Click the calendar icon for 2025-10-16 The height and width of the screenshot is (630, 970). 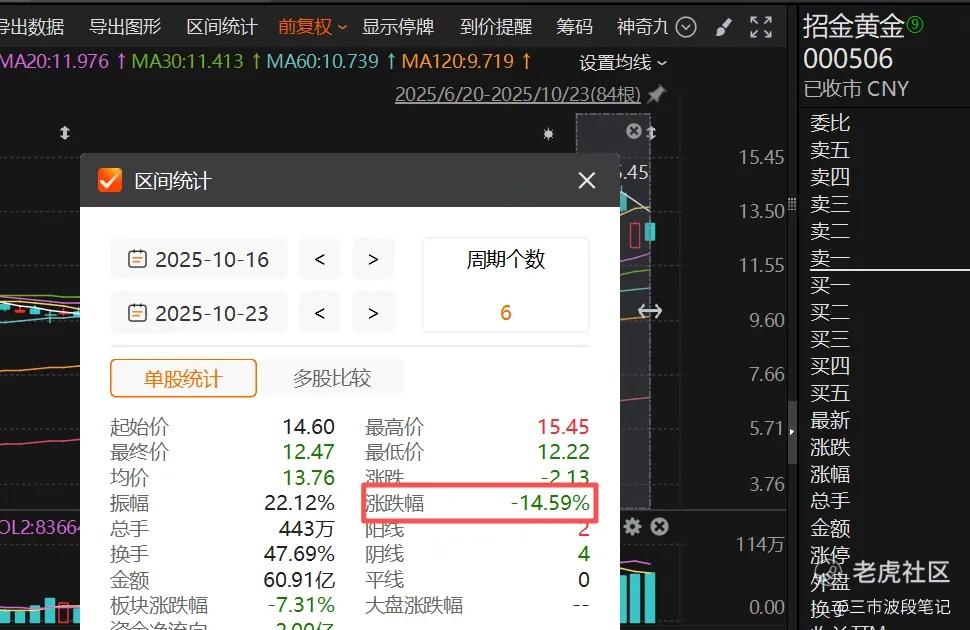tap(137, 259)
